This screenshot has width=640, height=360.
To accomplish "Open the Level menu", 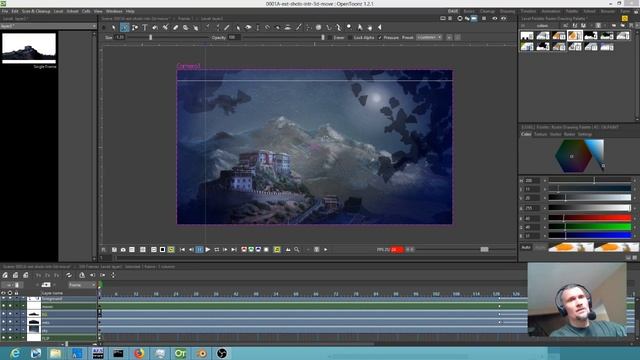I will click(x=58, y=11).
